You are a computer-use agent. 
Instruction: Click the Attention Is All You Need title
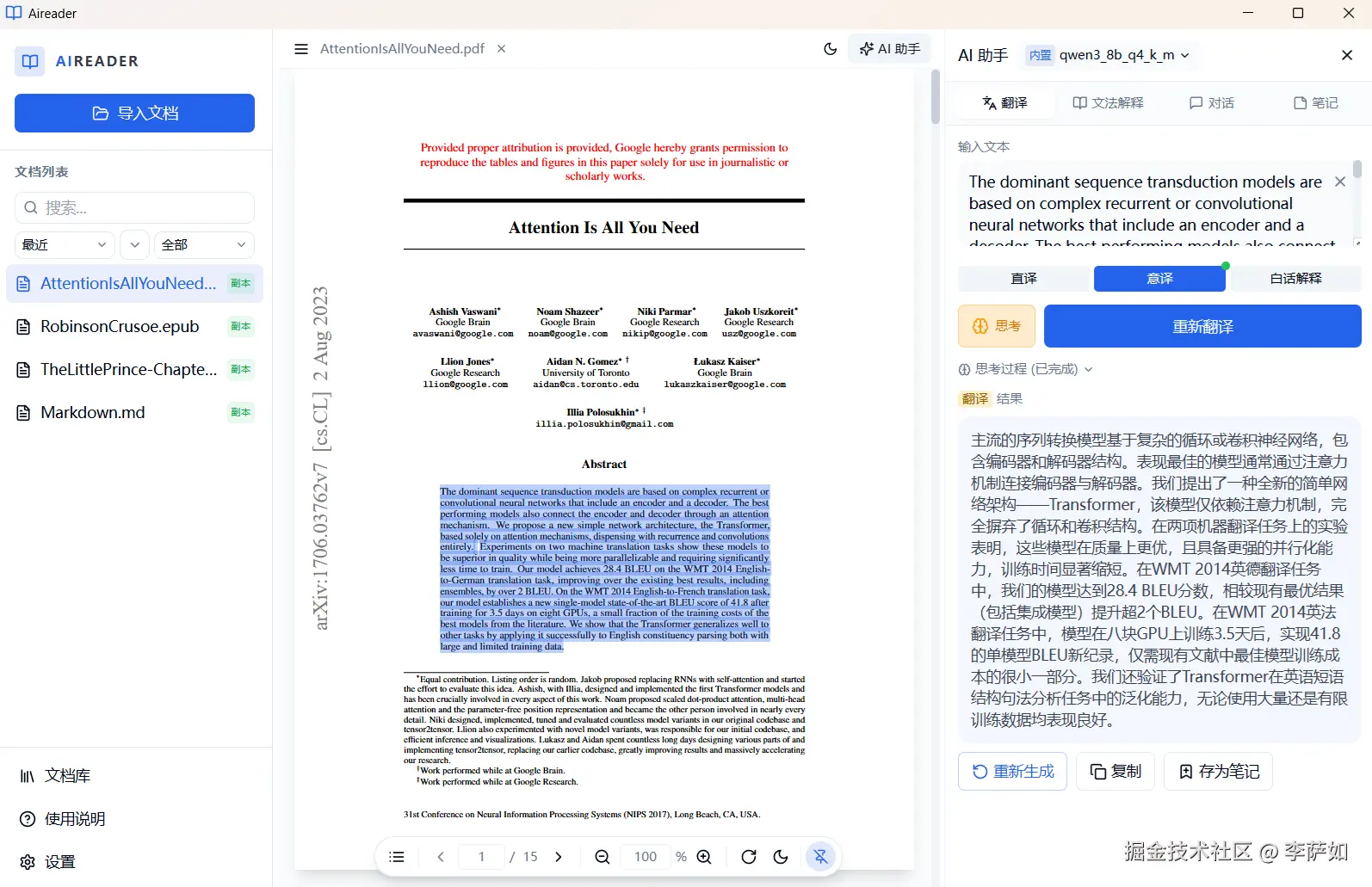(603, 228)
